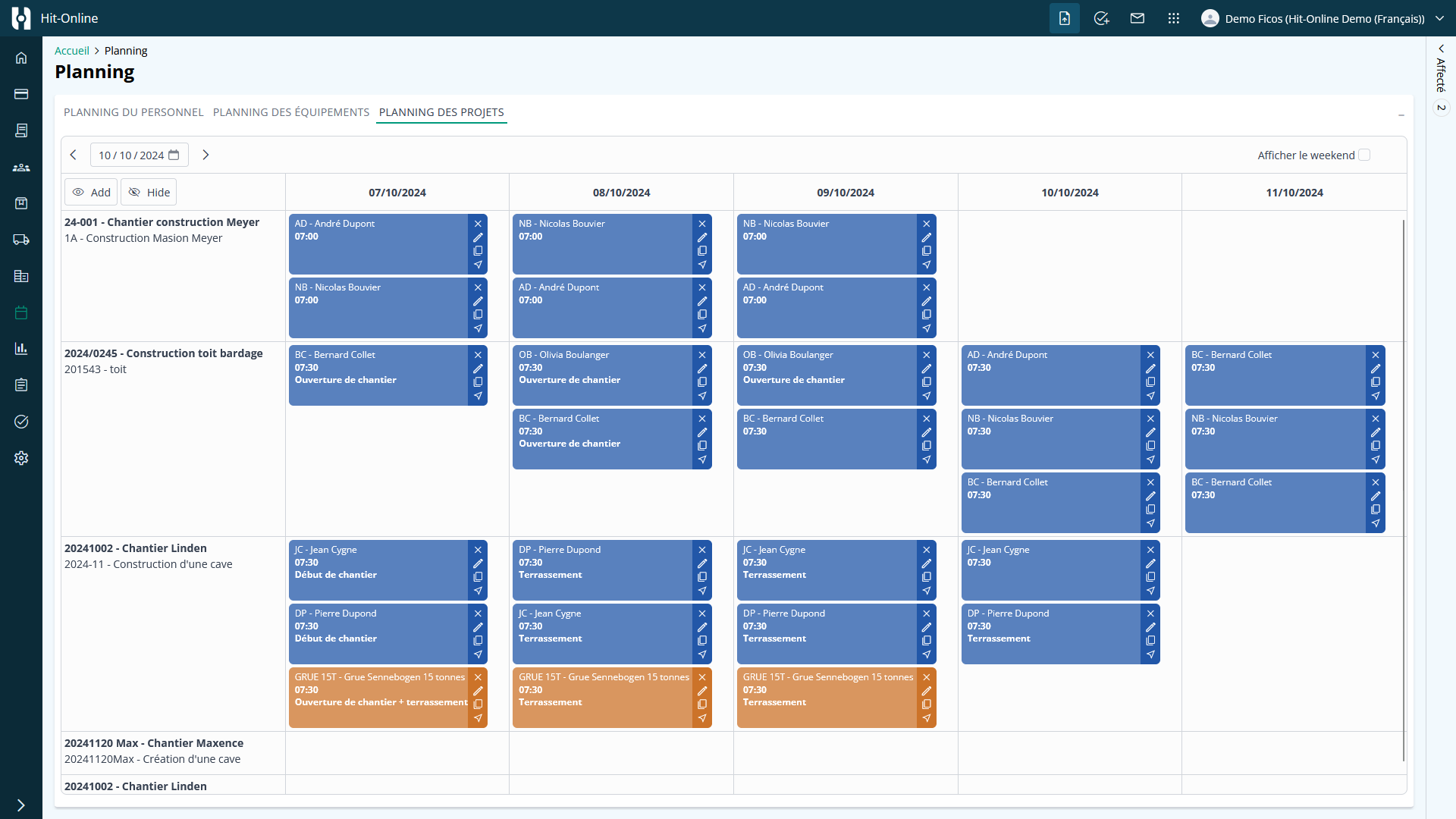Click the Hit-Online logo
Screen dimensions: 1456x819
click(21, 18)
